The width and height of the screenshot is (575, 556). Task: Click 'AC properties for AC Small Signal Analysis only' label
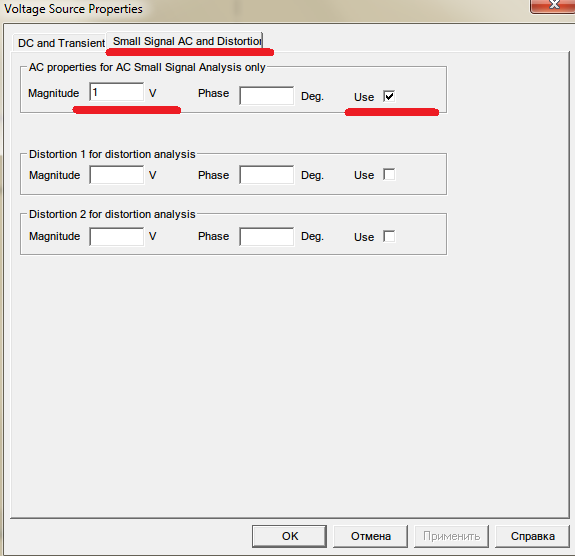click(x=147, y=67)
